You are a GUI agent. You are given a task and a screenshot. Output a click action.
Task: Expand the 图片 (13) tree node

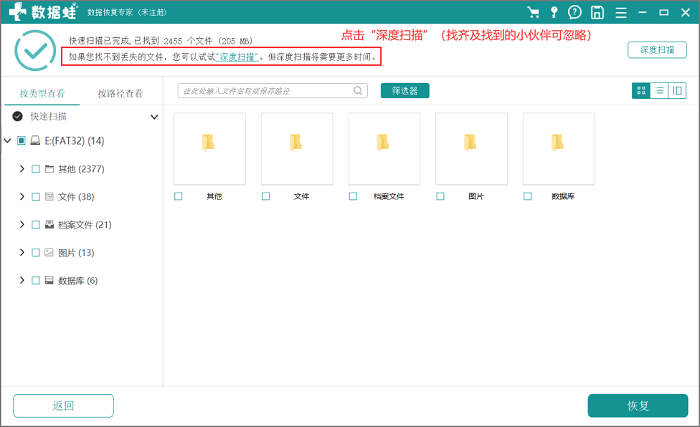(x=22, y=252)
